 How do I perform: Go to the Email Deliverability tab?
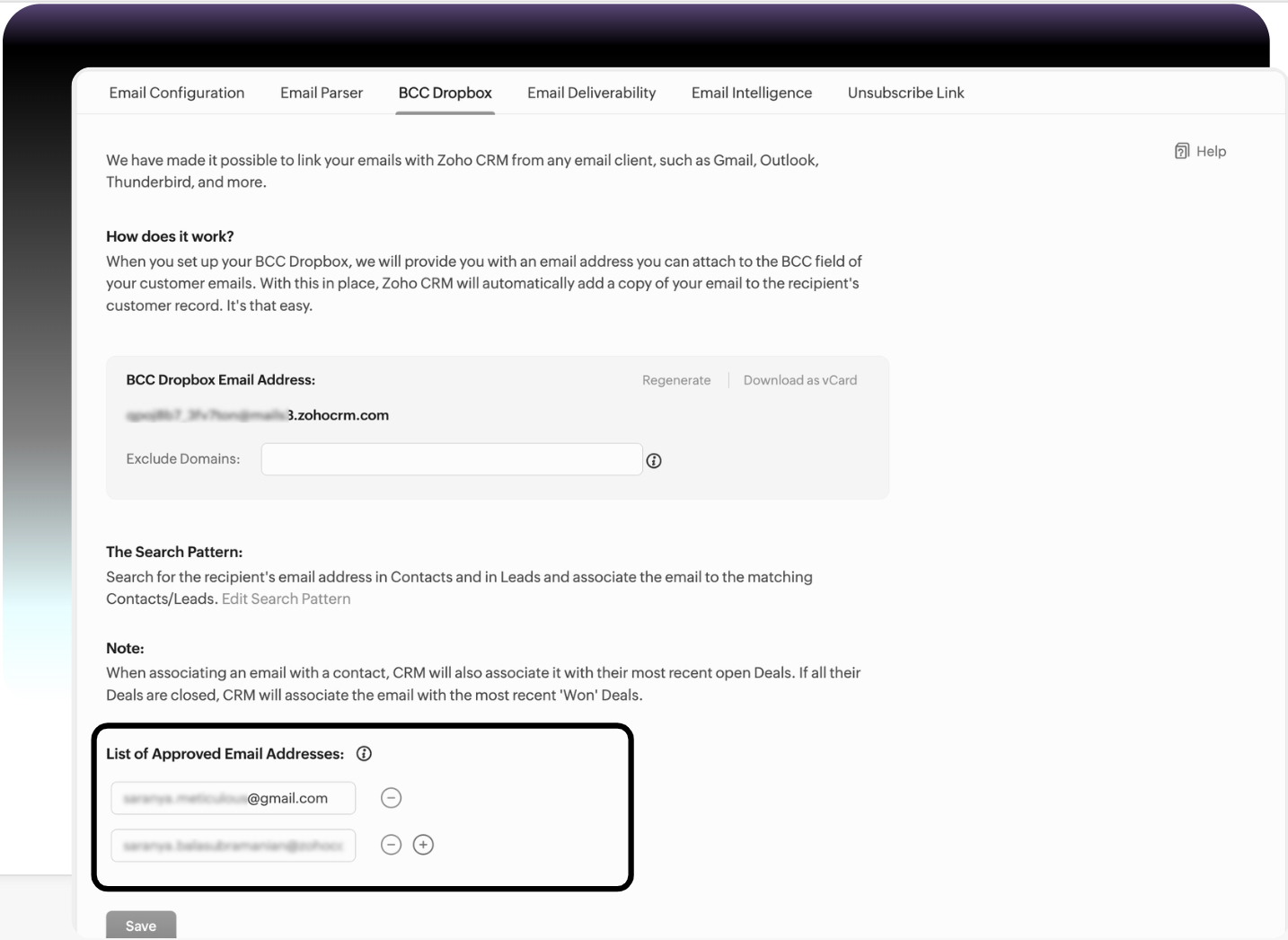click(591, 93)
